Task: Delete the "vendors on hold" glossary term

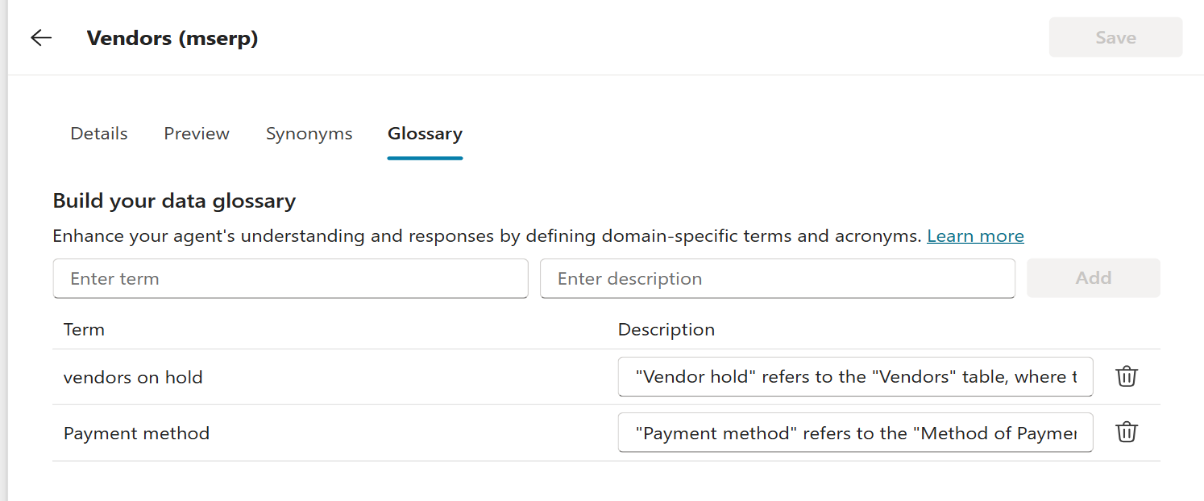Action: click(x=1127, y=376)
